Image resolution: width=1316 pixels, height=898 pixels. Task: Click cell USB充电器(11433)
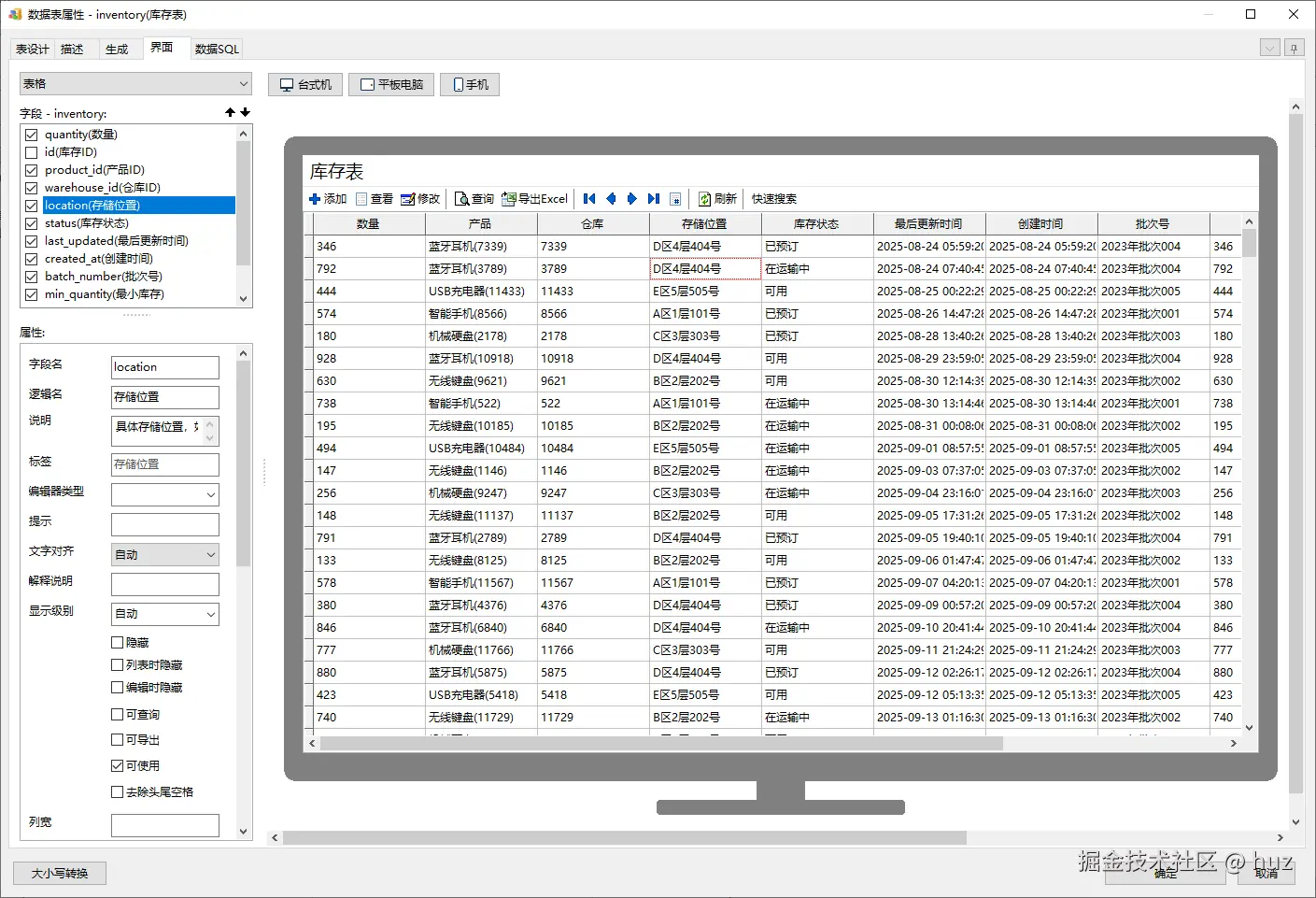click(x=481, y=292)
